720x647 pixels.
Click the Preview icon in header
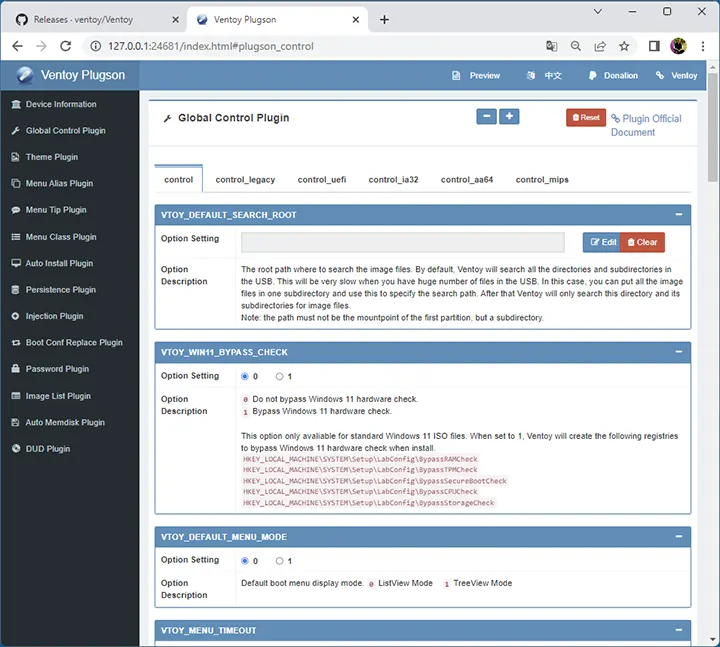point(456,76)
